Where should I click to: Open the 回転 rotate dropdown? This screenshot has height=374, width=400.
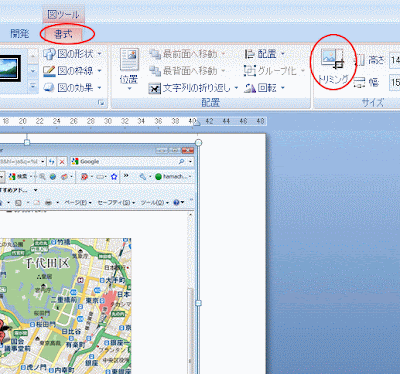click(x=265, y=88)
